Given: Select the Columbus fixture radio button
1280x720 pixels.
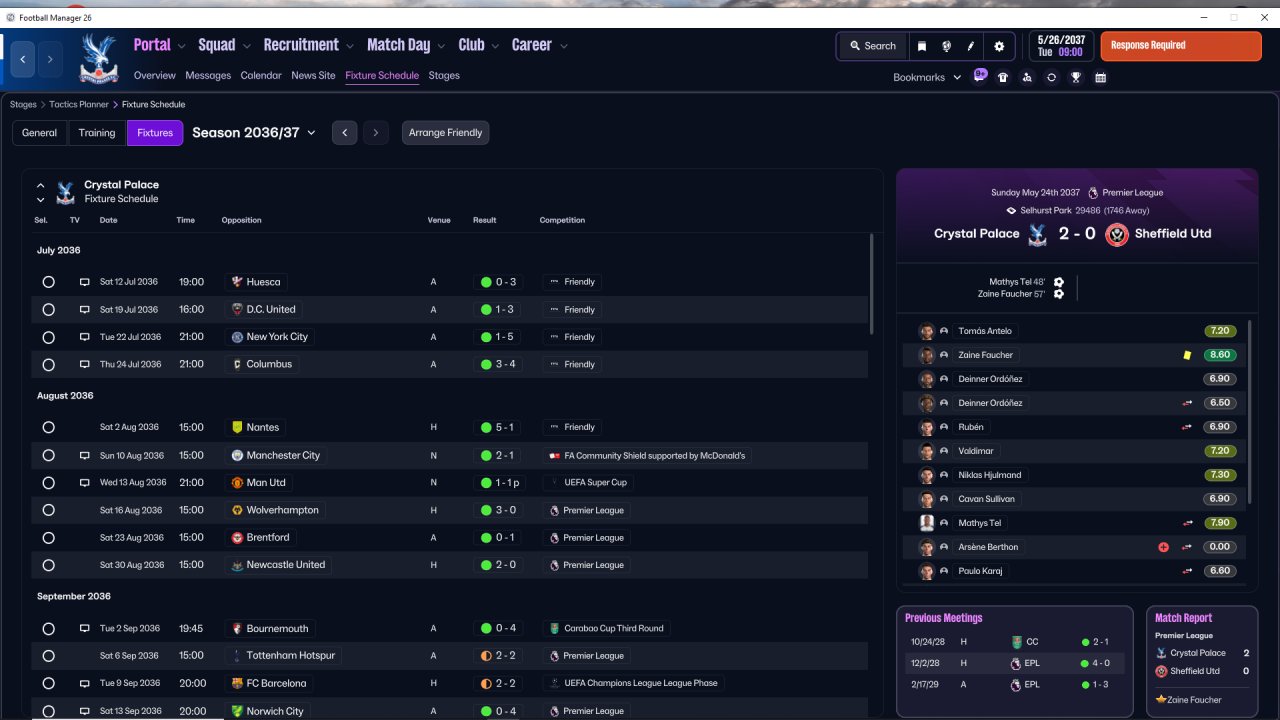Looking at the screenshot, I should 48,365.
